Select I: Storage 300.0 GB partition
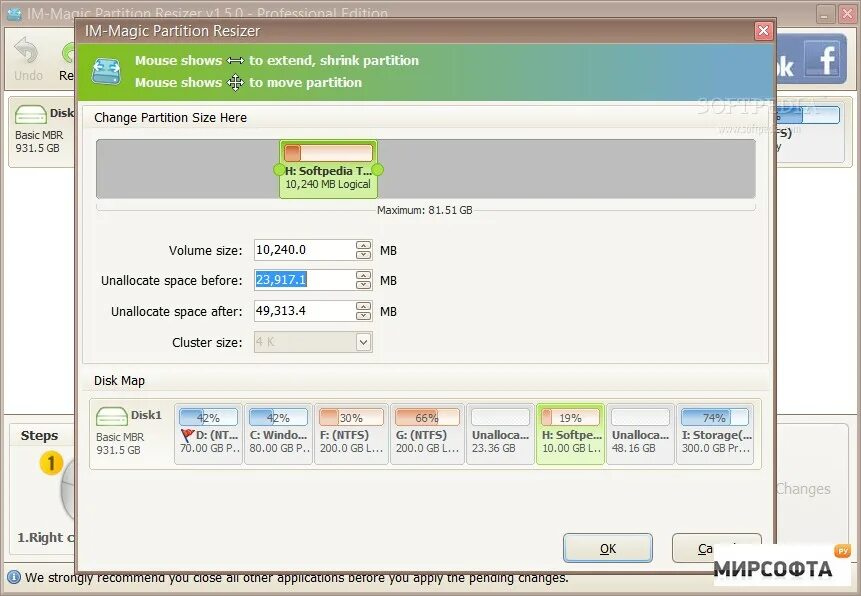The width and height of the screenshot is (861, 596). [715, 434]
